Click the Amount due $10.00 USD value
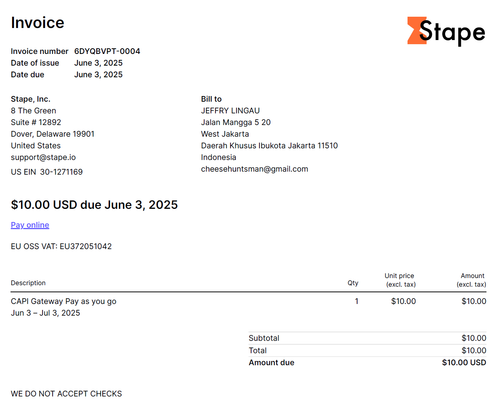Image resolution: width=500 pixels, height=412 pixels. coord(464,363)
